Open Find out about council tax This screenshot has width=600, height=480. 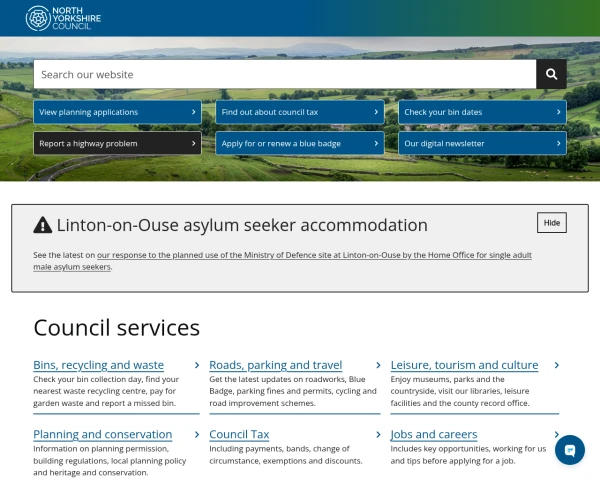300,112
